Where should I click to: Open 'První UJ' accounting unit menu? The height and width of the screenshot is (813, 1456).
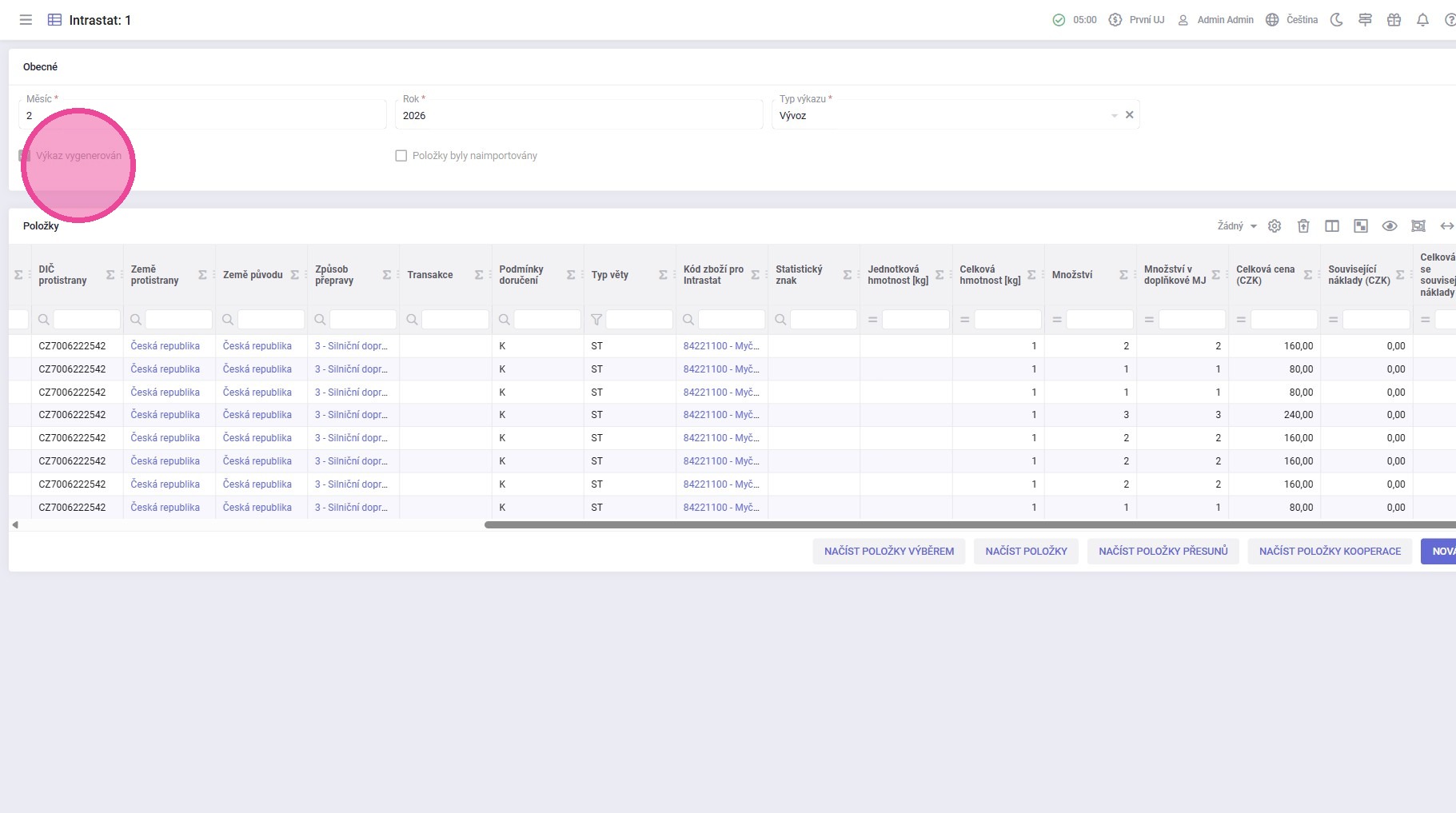pos(1136,20)
